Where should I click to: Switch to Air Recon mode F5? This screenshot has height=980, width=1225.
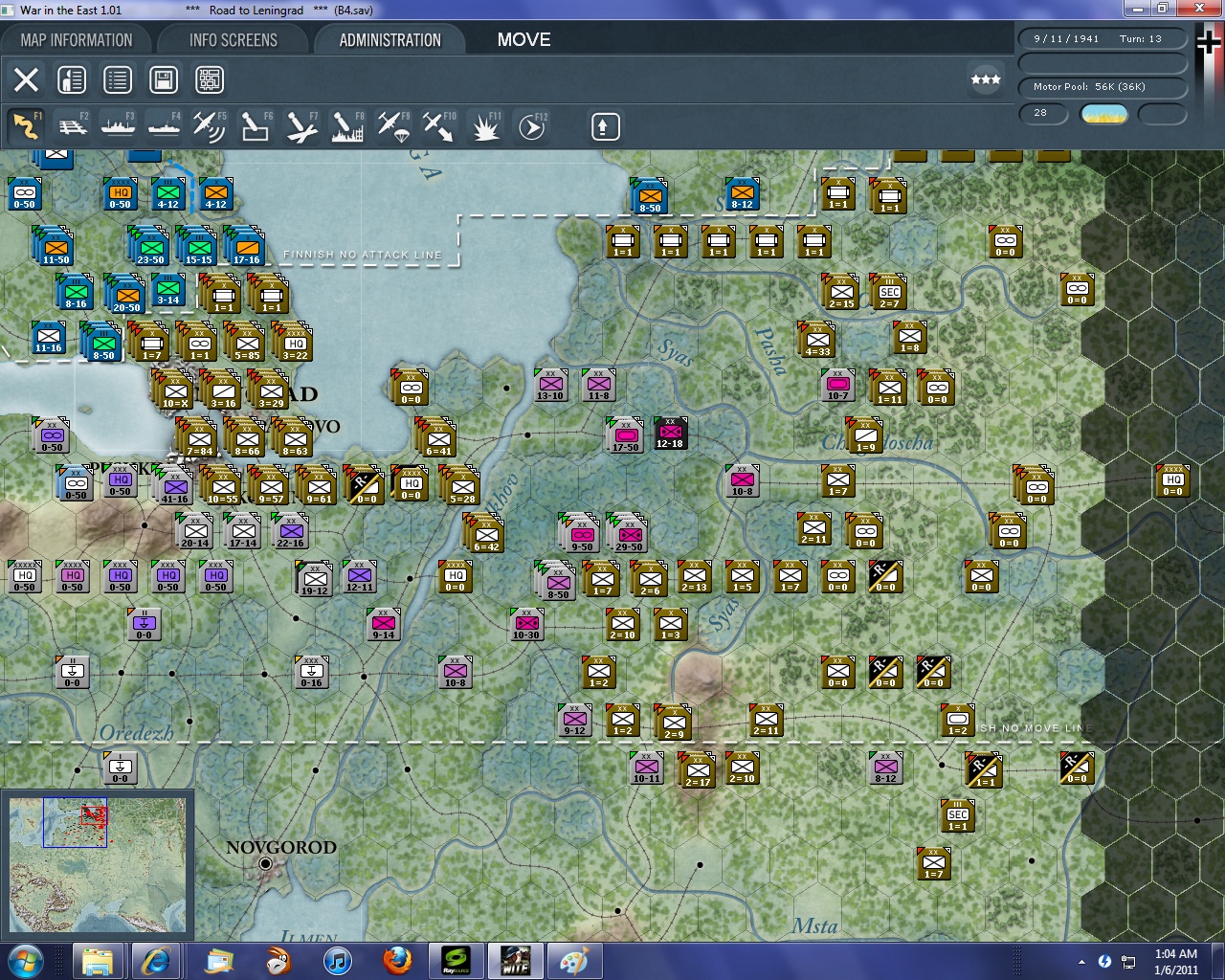click(210, 126)
